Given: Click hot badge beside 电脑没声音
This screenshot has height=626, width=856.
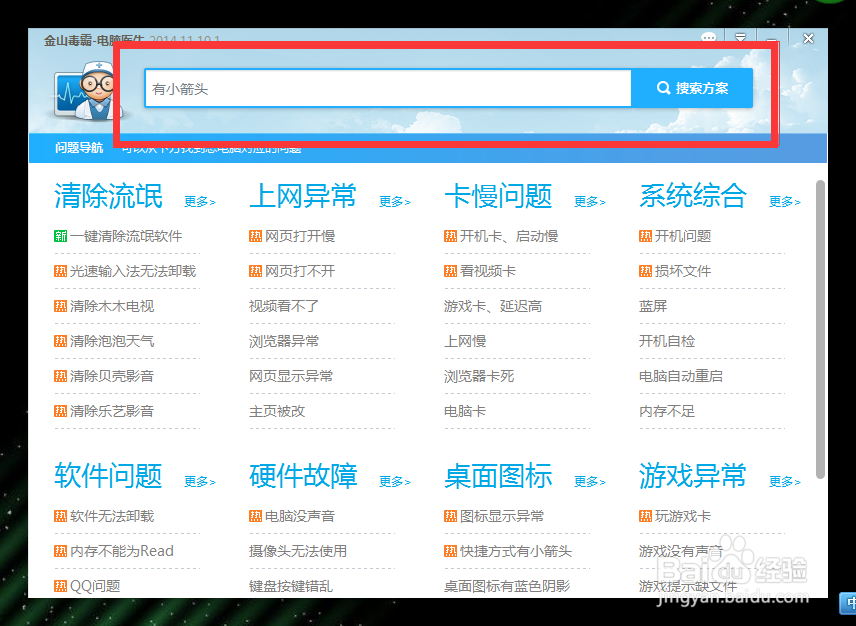Looking at the screenshot, I should click(255, 516).
